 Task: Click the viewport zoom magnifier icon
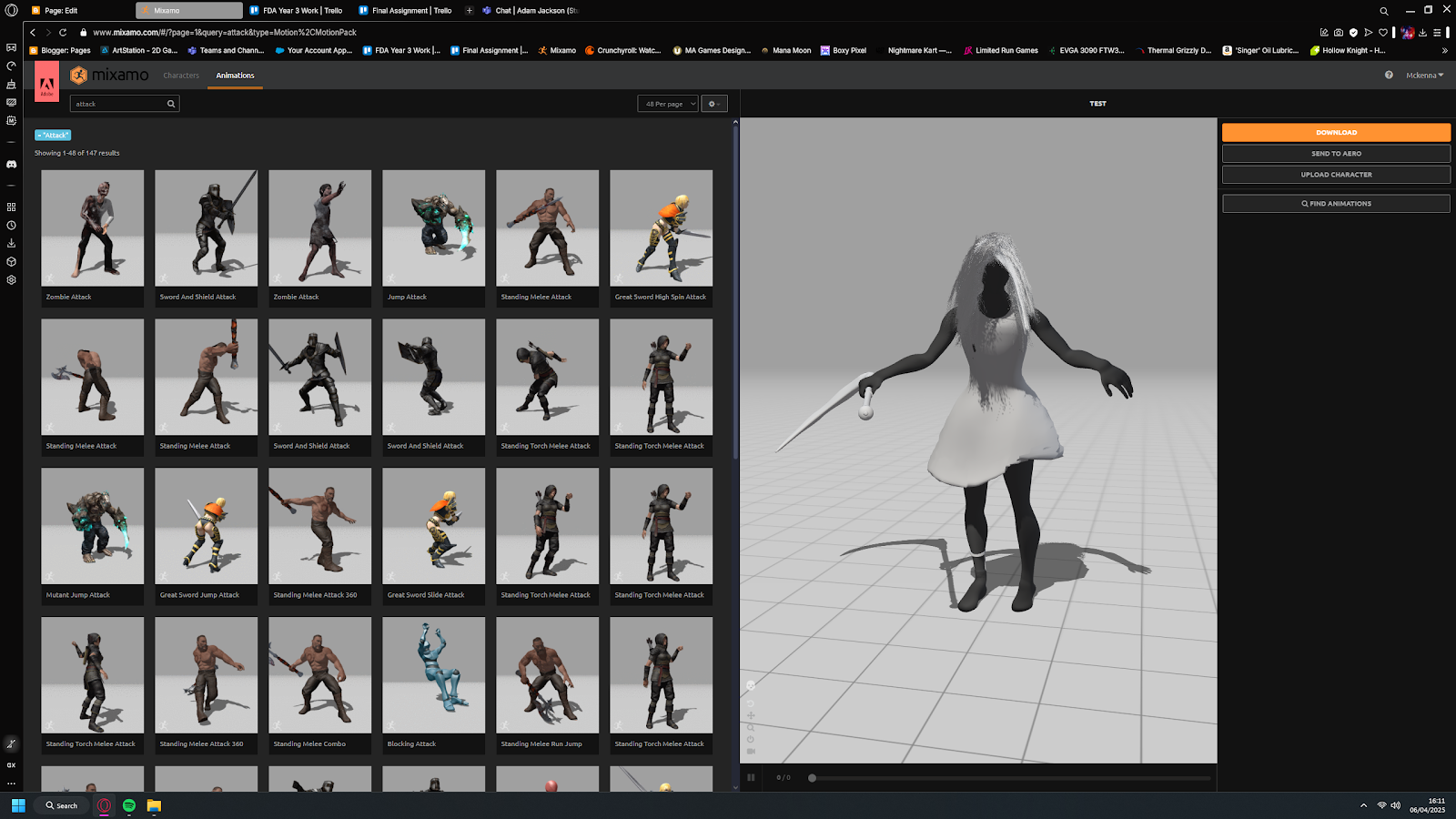[751, 727]
